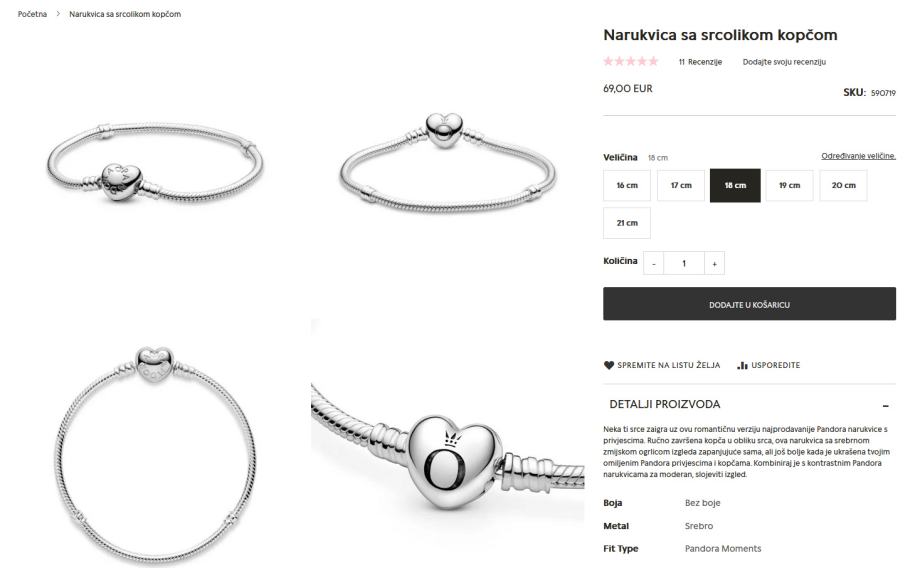
Task: Open the Određivanje veličine size guide
Action: pyautogui.click(x=858, y=156)
